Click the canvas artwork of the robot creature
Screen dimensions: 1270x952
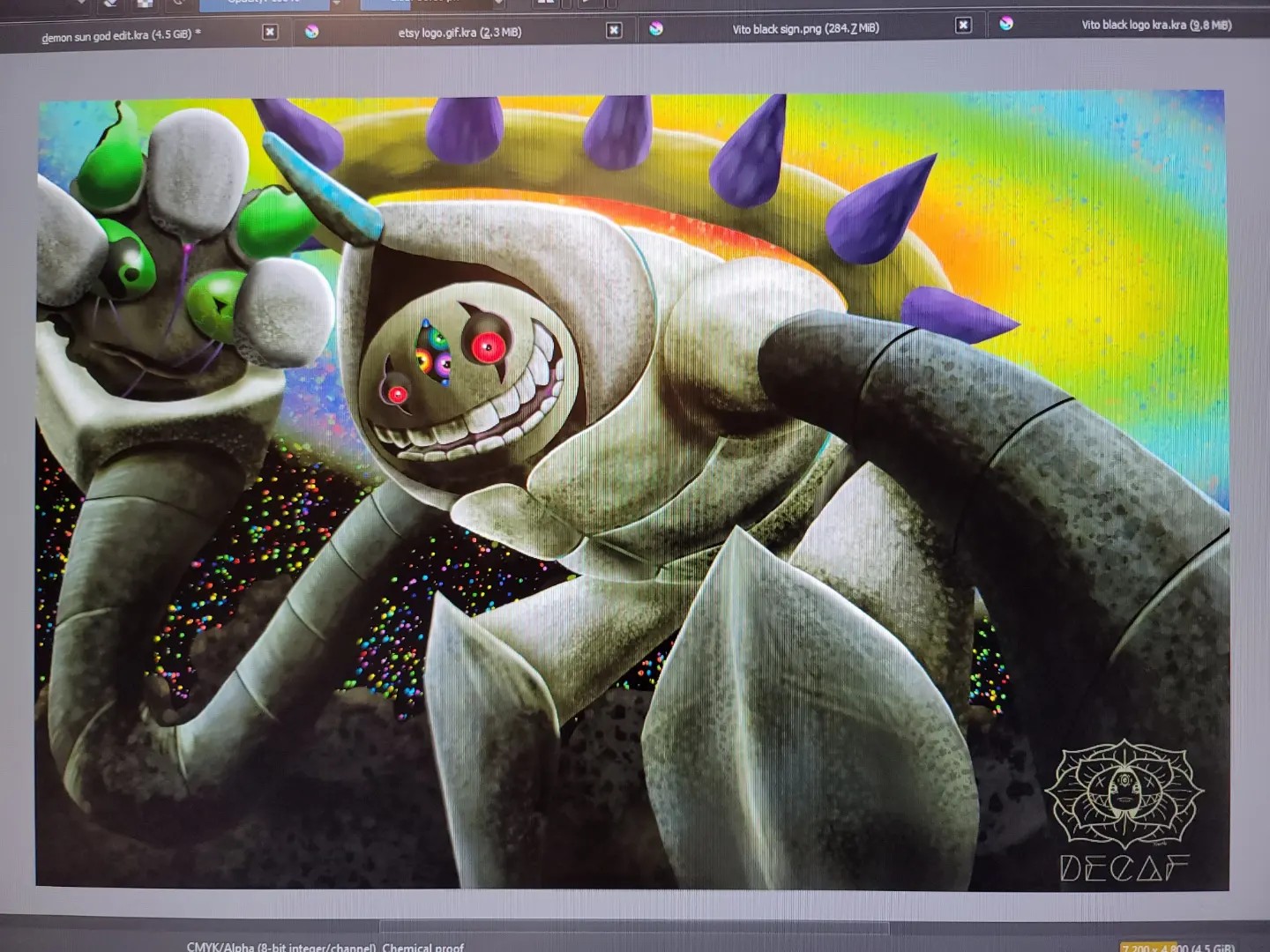631,490
